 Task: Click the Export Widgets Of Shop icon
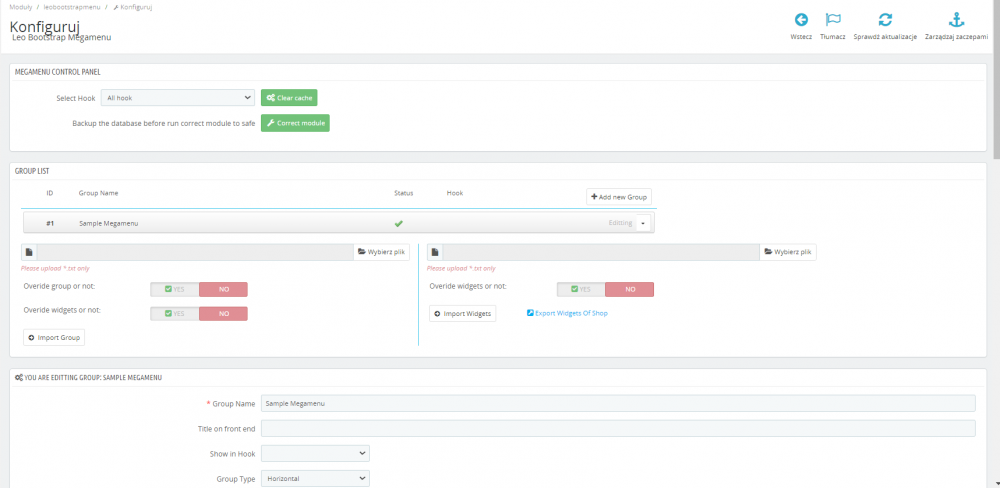(529, 313)
